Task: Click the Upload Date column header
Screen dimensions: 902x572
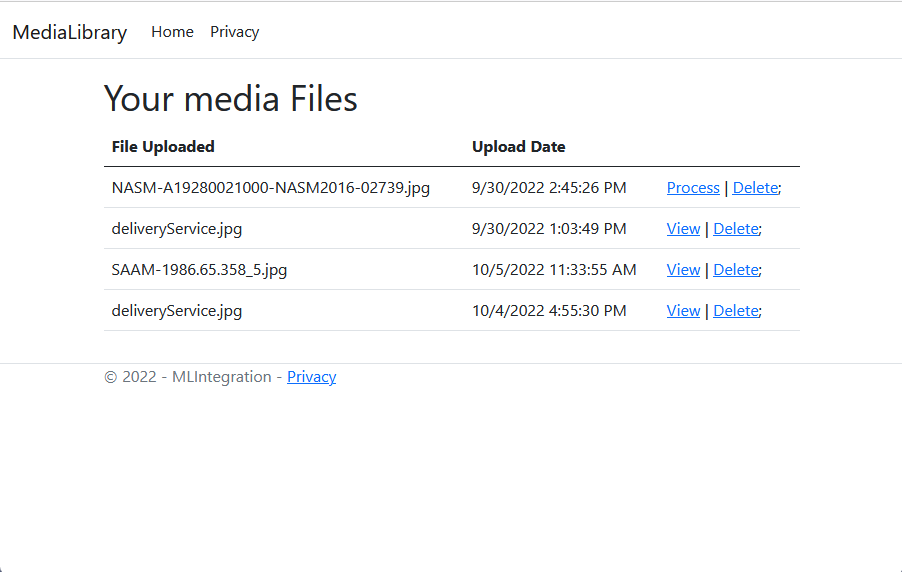Action: click(x=518, y=147)
